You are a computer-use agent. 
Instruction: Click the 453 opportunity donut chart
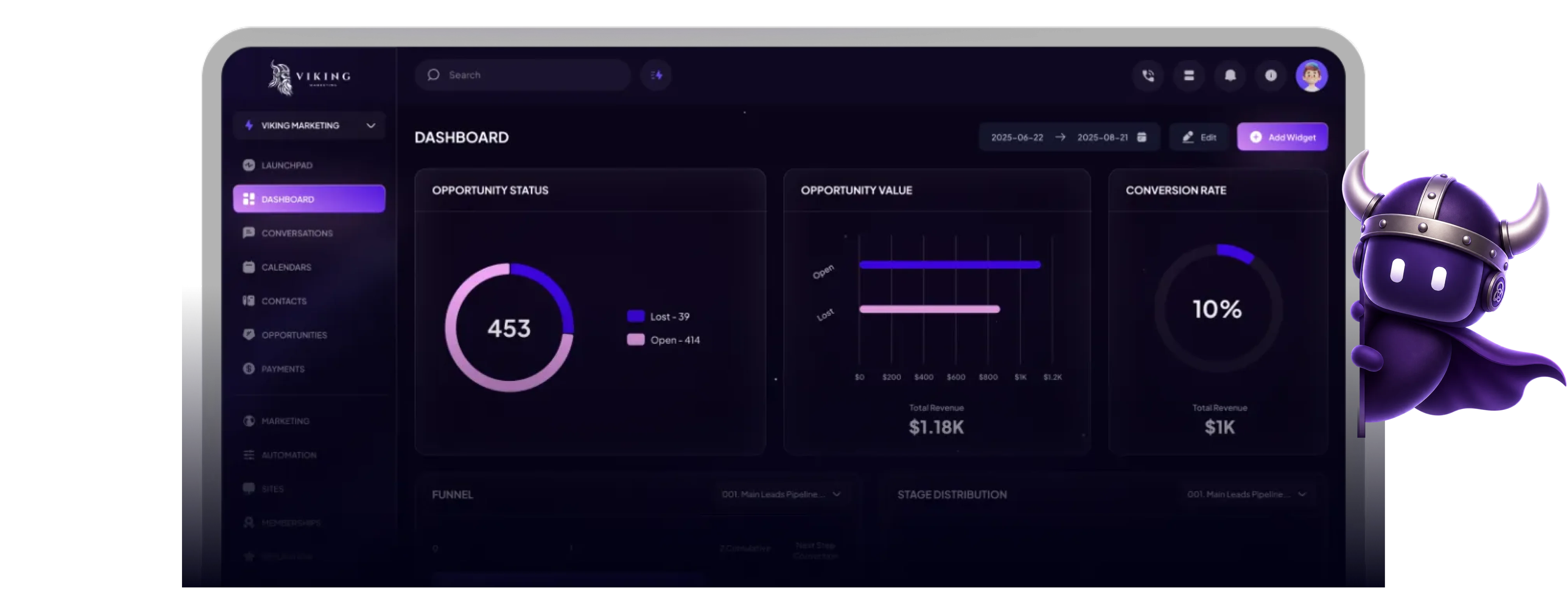509,327
